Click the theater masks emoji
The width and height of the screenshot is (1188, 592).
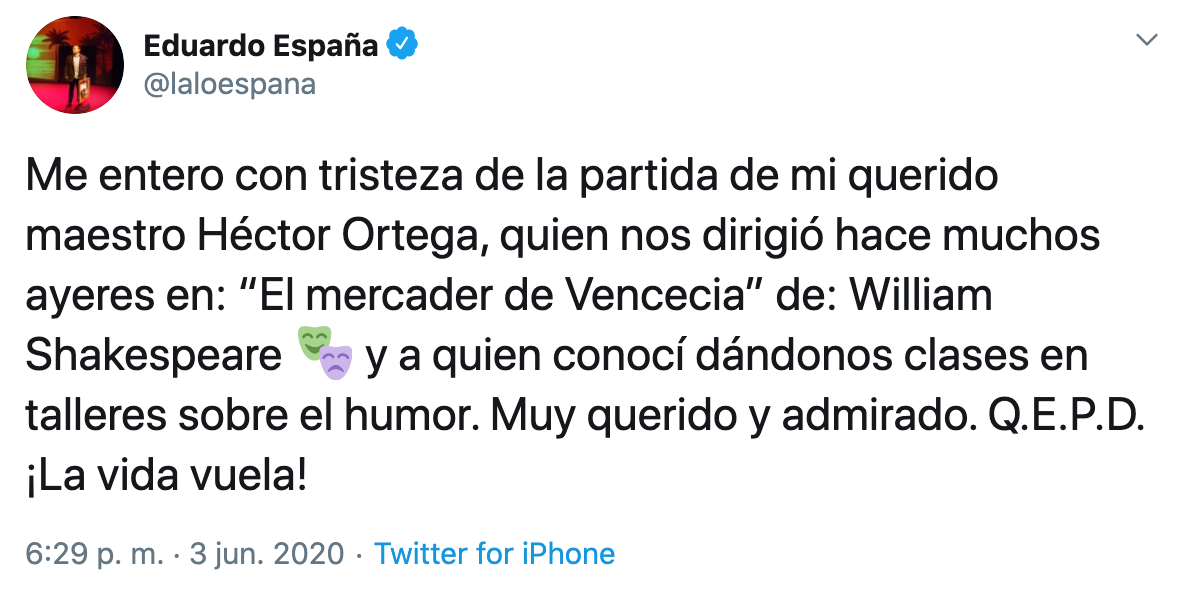tap(325, 356)
